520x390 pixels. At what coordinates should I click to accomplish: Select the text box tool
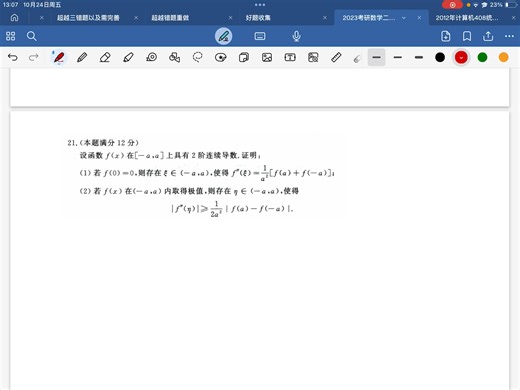click(290, 57)
